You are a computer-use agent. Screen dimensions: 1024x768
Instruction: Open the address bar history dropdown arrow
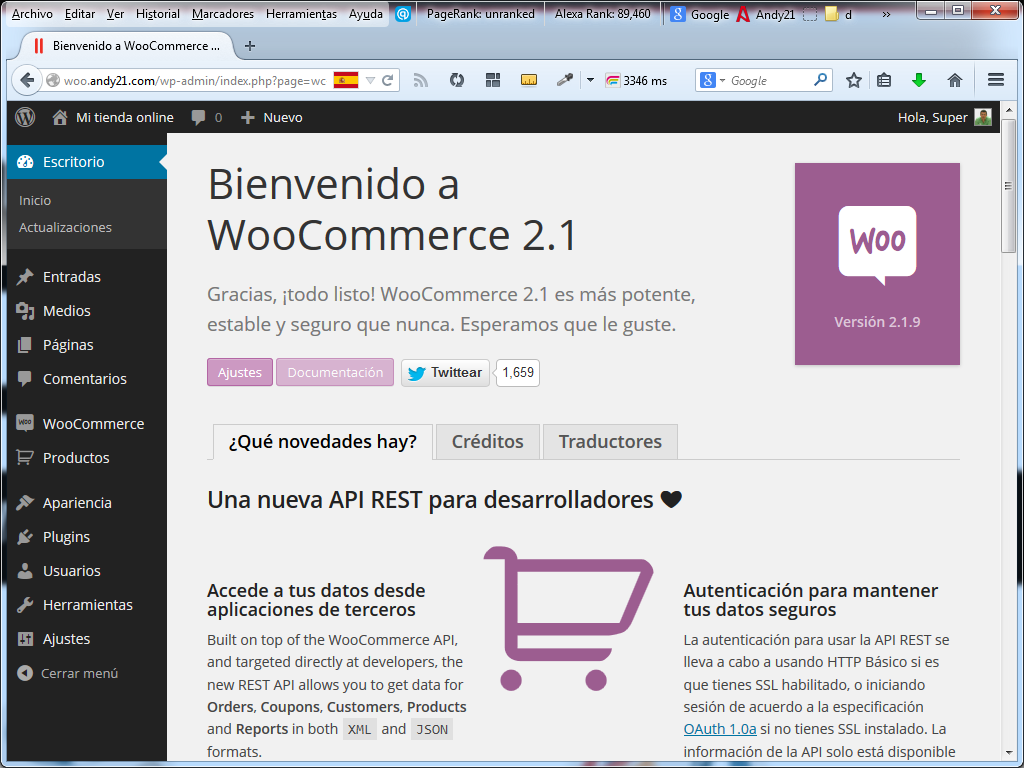pos(370,80)
